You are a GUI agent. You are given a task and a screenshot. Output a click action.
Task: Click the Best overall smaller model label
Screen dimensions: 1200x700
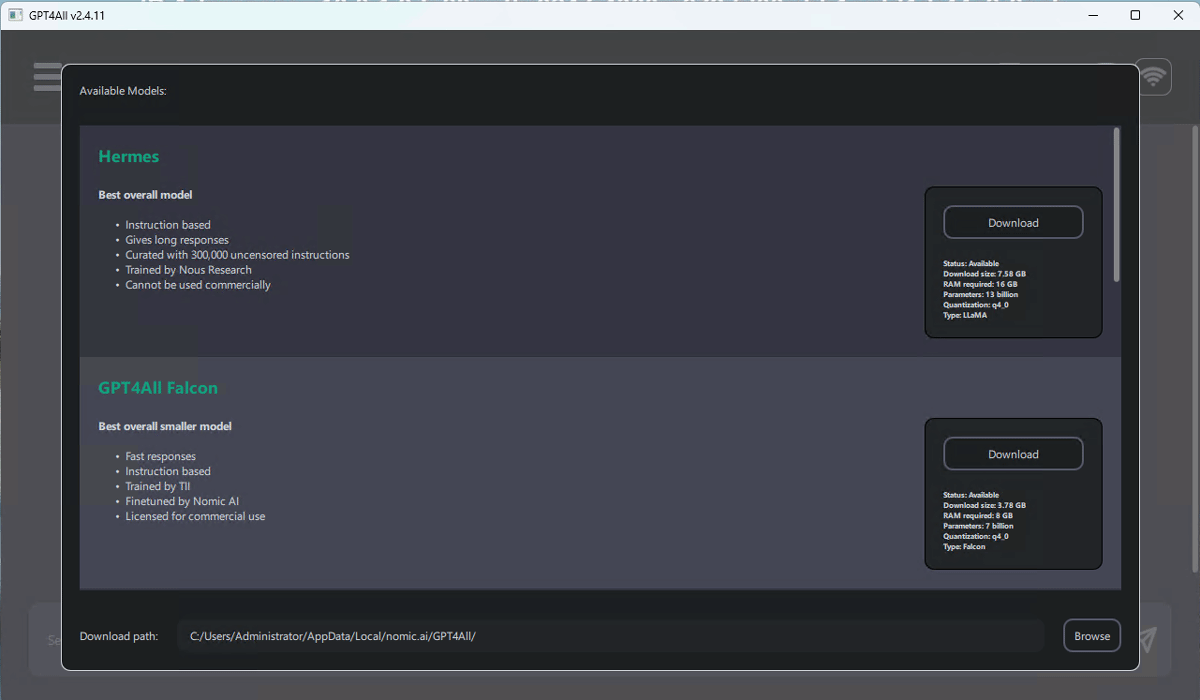tap(164, 425)
